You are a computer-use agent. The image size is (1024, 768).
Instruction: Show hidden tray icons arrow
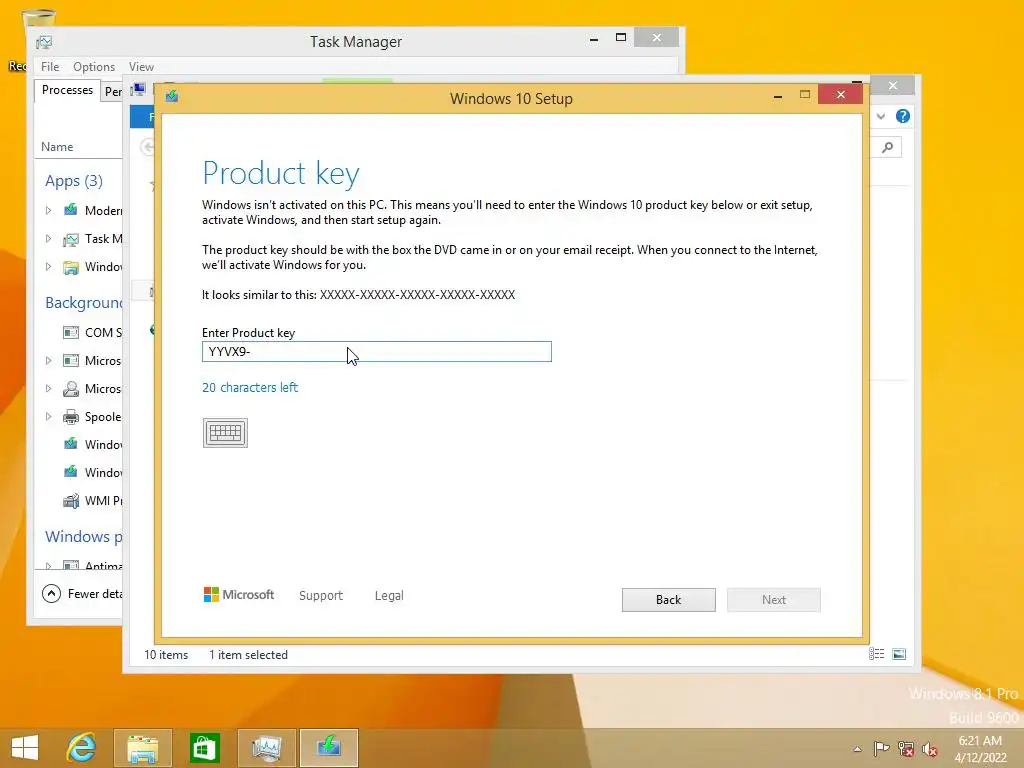point(857,749)
